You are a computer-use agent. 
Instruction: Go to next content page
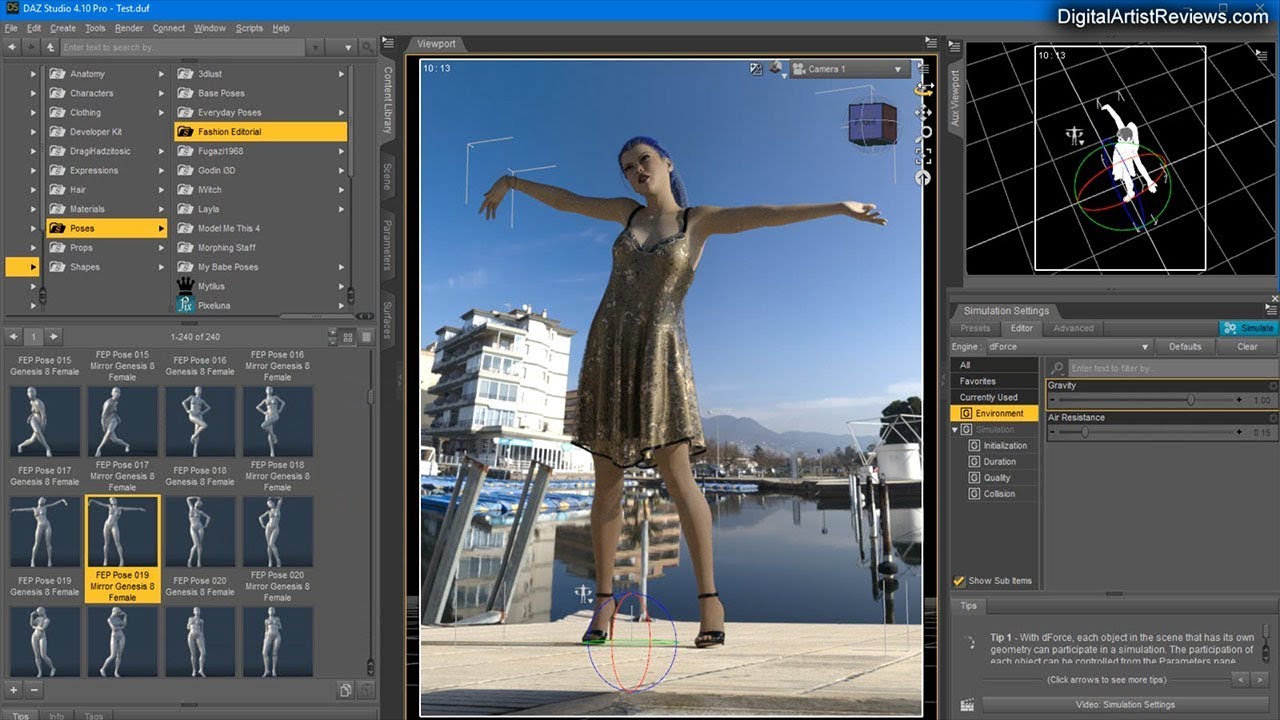54,337
